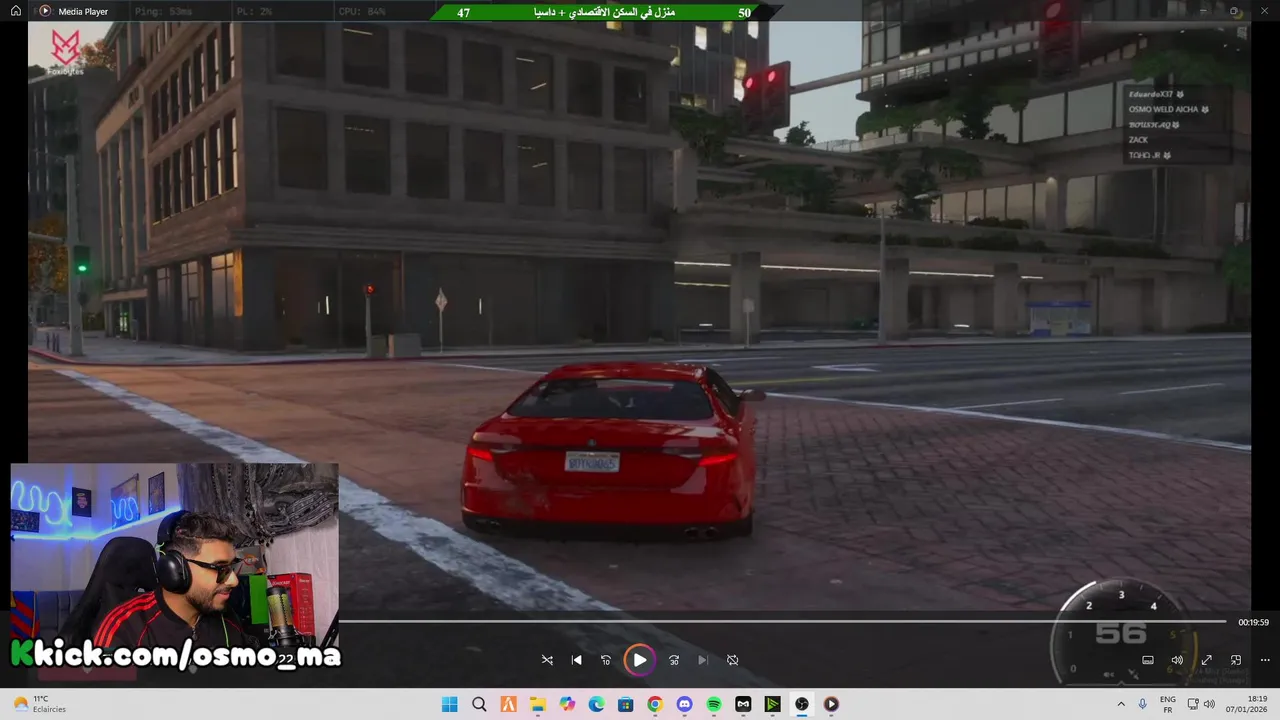Play the video in Media Player

[x=639, y=660]
